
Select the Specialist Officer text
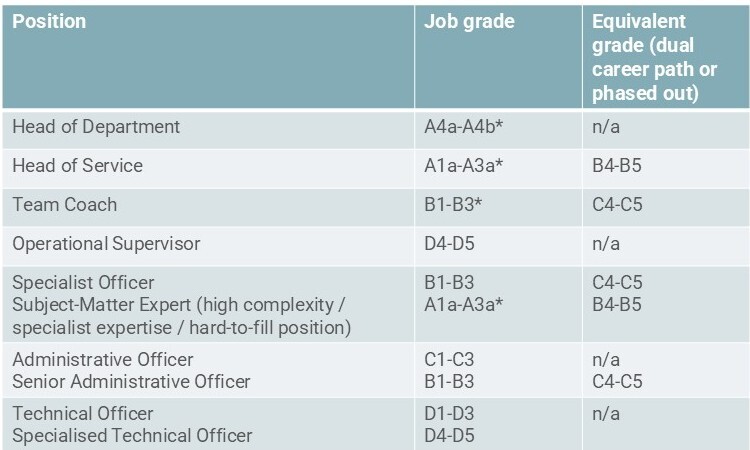click(83, 282)
